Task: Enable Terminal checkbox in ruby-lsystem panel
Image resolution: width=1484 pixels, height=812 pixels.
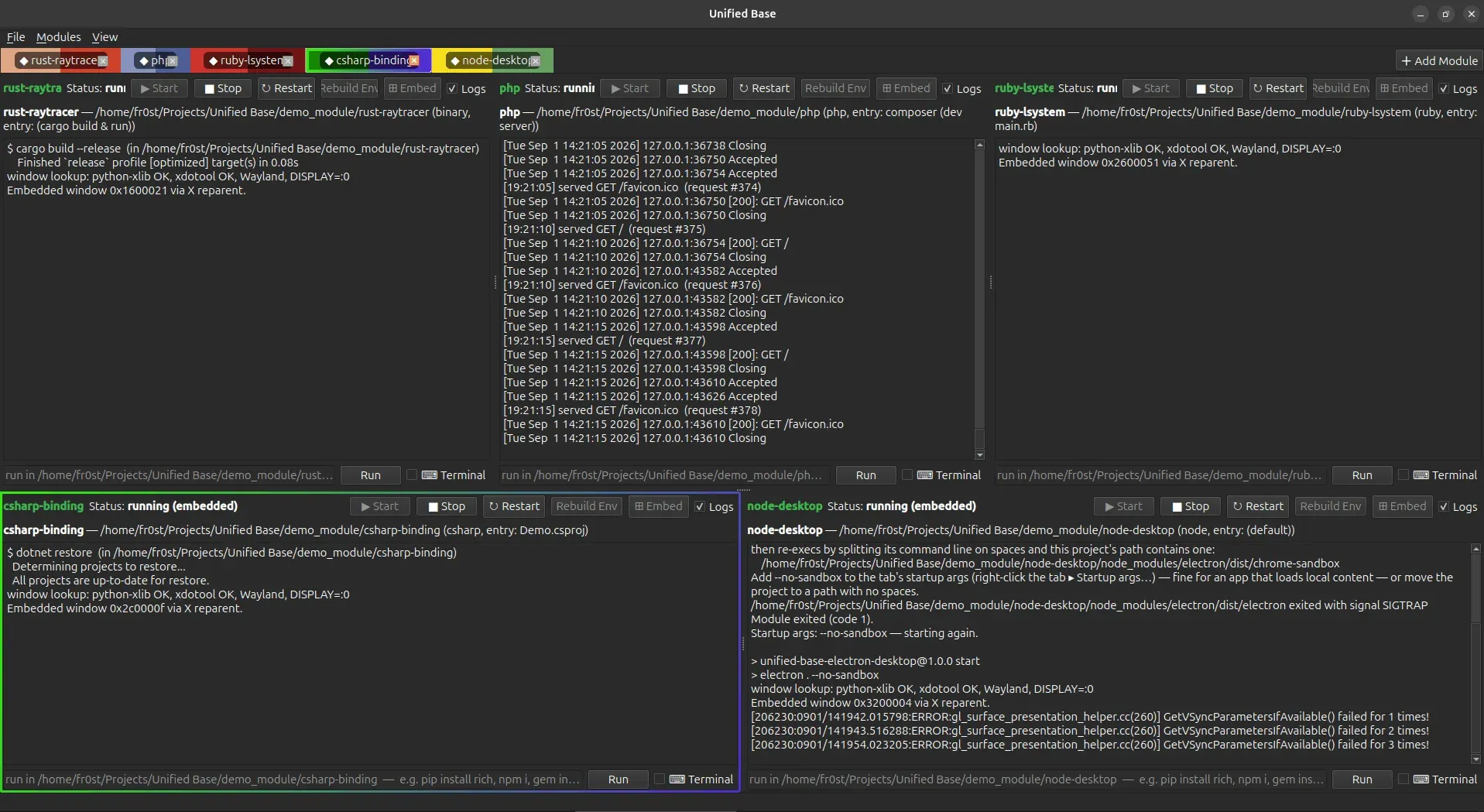Action: point(1438,475)
